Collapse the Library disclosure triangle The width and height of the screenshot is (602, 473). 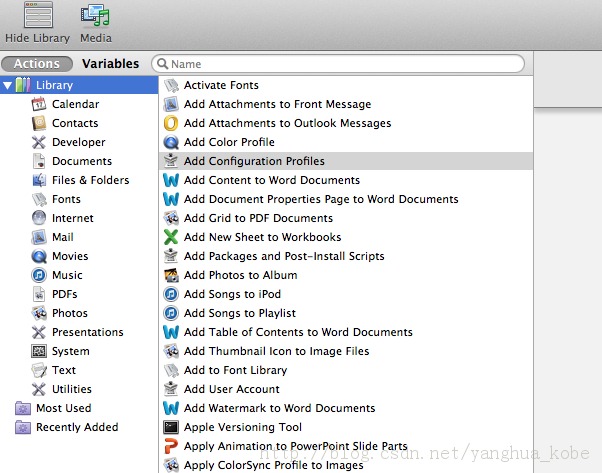click(7, 85)
